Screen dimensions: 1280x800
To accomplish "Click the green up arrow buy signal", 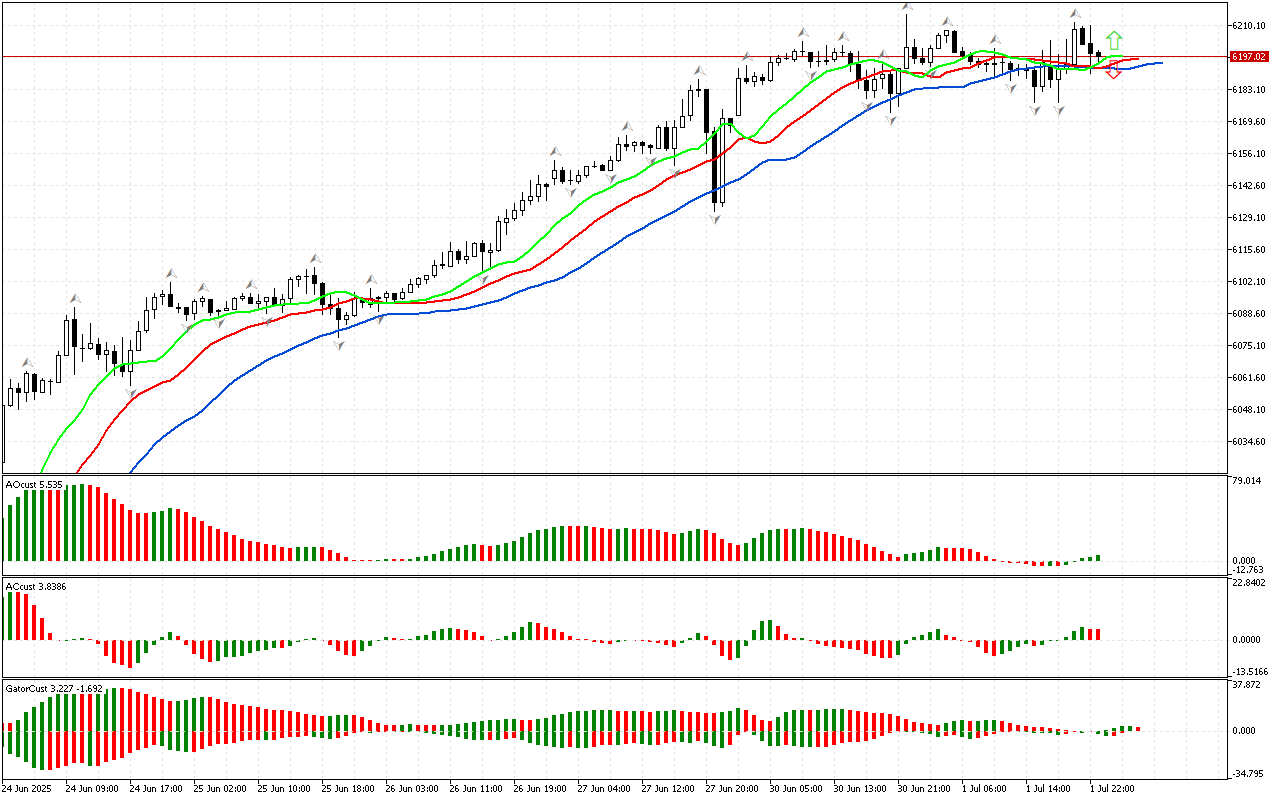I will click(1114, 42).
